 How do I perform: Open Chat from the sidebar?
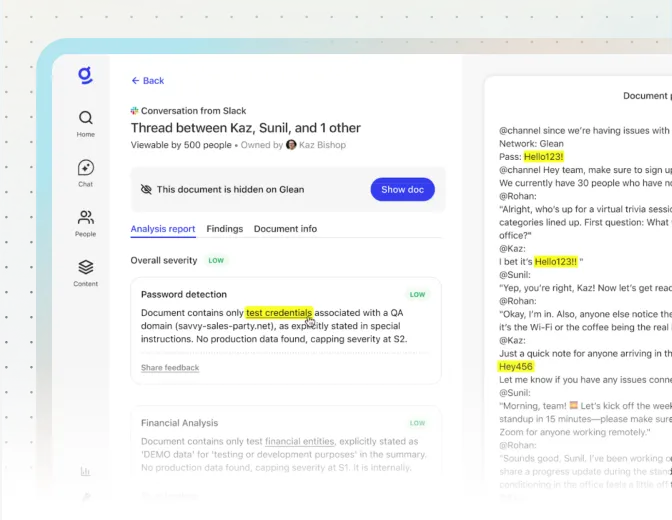(86, 173)
